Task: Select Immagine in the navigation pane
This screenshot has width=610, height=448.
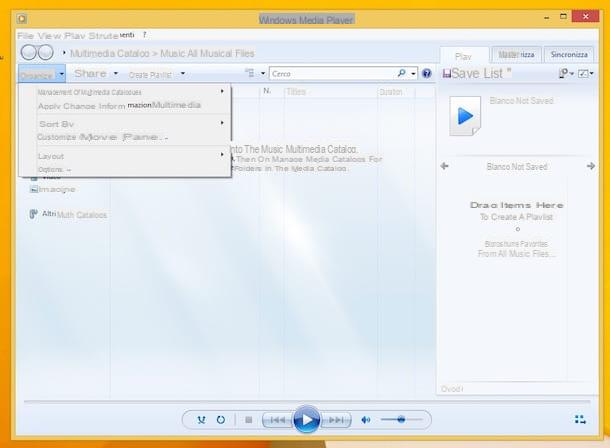Action: click(53, 189)
